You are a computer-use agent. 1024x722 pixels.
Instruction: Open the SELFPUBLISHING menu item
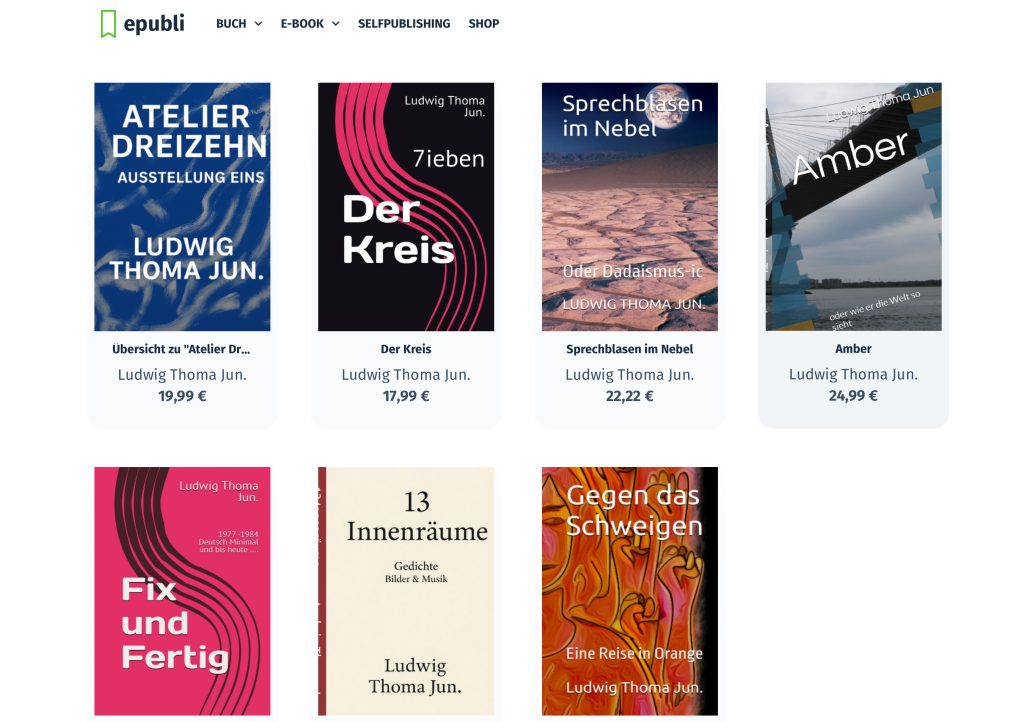click(x=404, y=24)
